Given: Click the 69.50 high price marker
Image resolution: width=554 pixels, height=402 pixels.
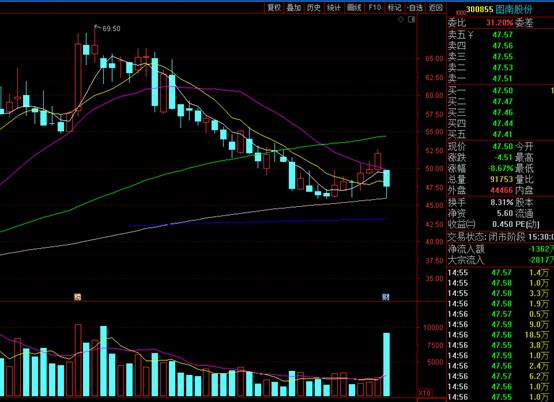Looking at the screenshot, I should 111,29.
